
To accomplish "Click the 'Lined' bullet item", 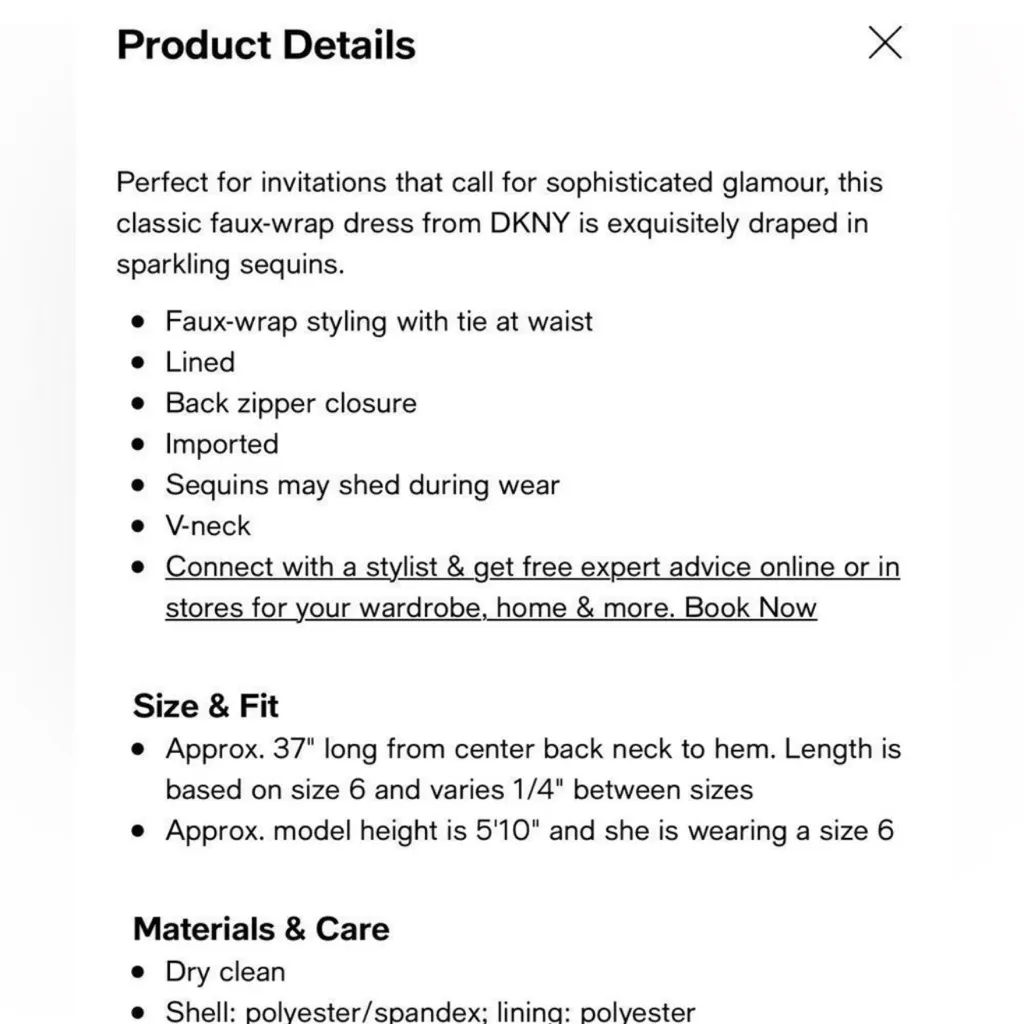I will (x=200, y=362).
